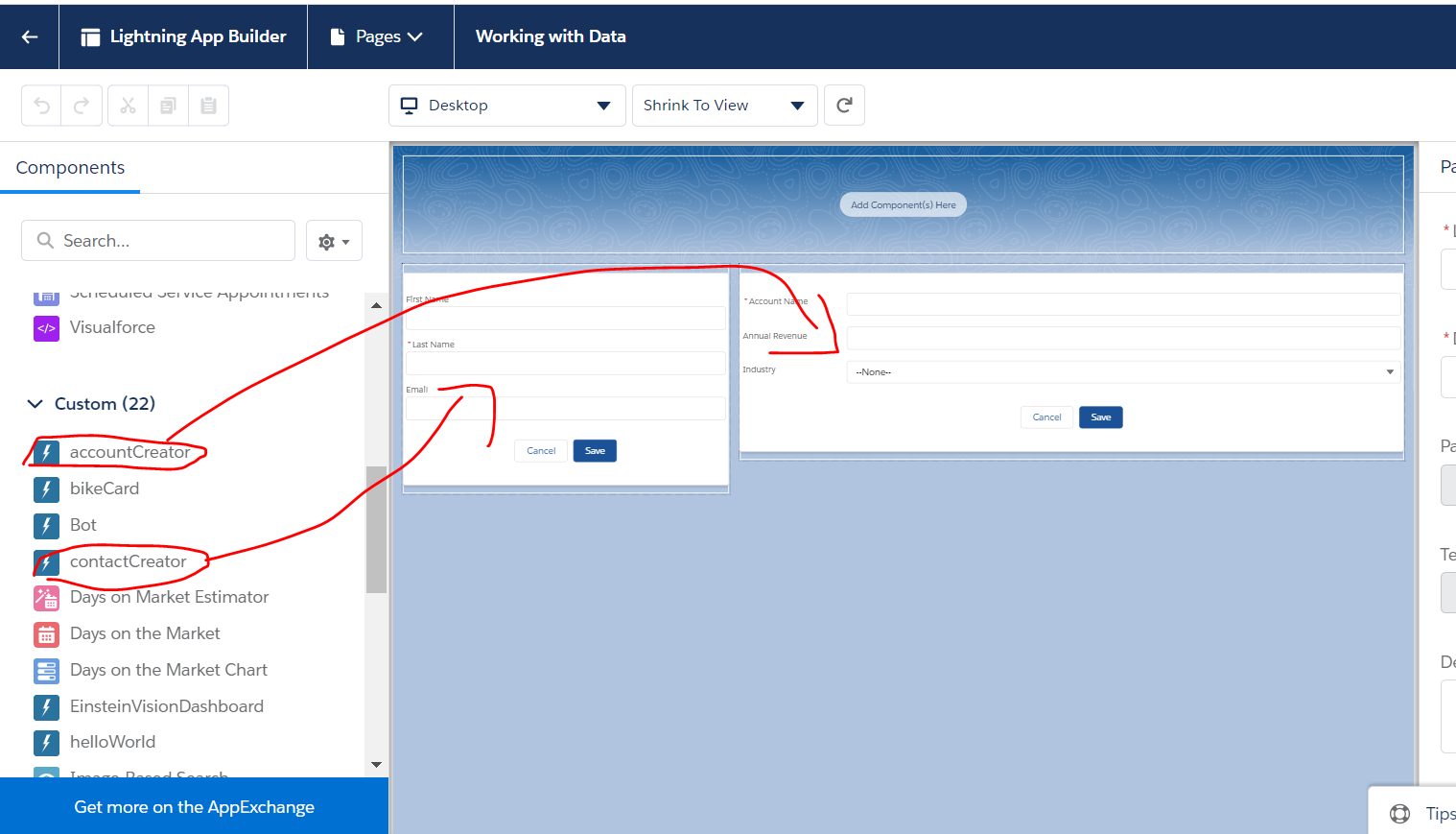Screen dimensions: 1456x834
Task: Select the Cut icon in the toolbar
Action: [x=128, y=105]
